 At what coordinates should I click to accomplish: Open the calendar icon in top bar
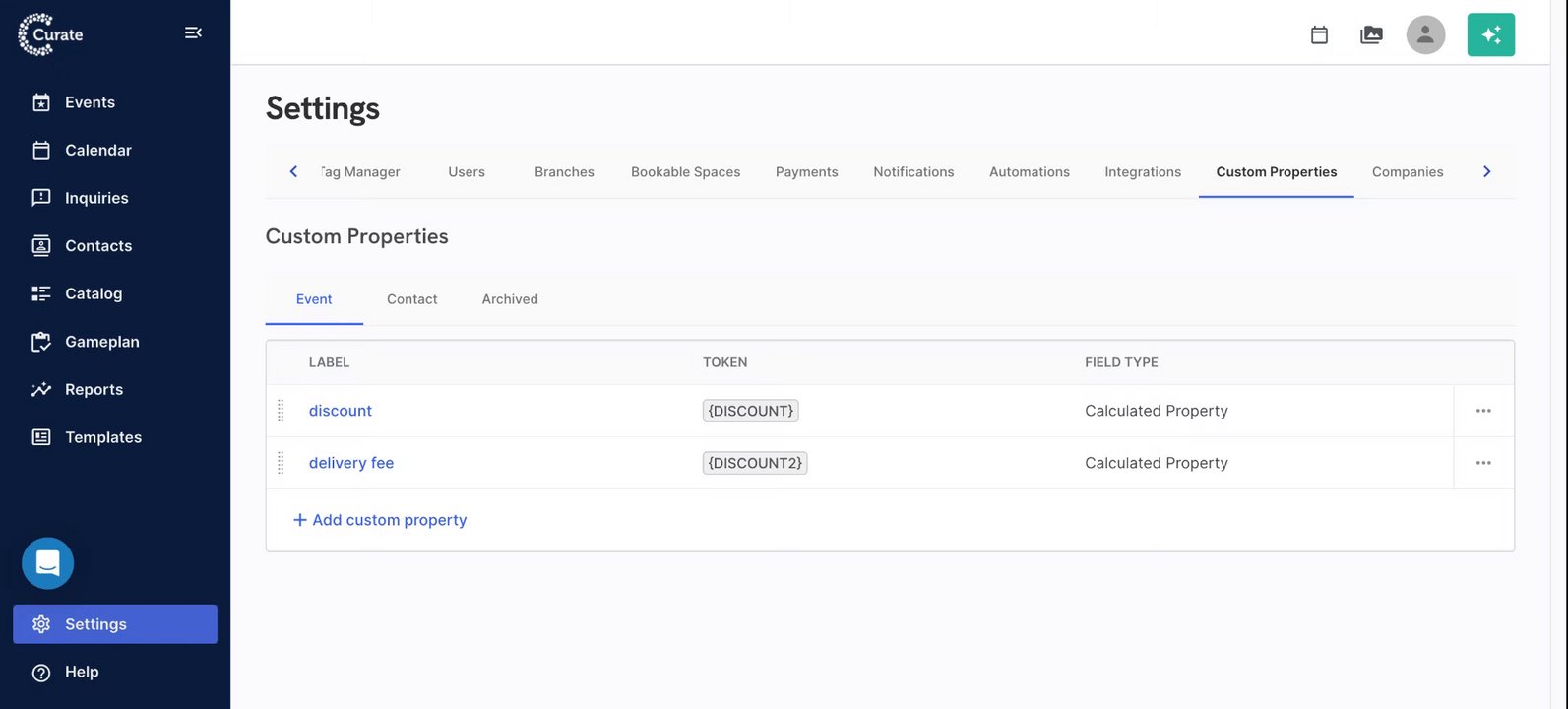[1319, 35]
